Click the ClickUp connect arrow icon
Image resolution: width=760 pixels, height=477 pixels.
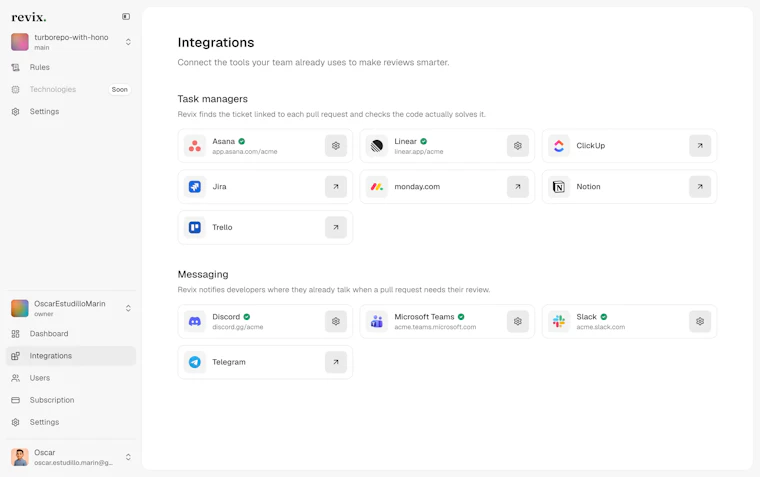click(700, 145)
